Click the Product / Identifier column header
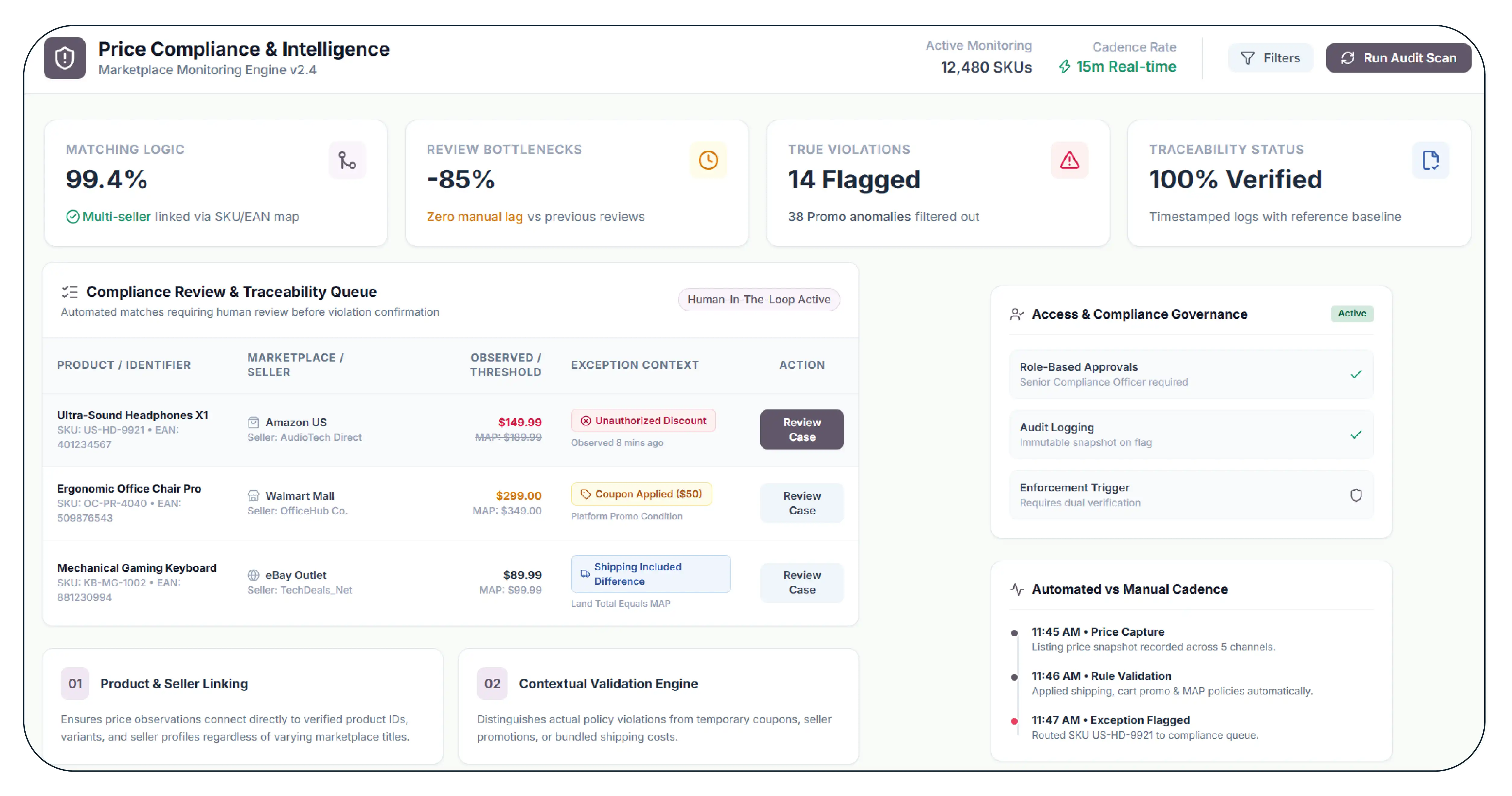Viewport: 1512px width, 796px height. click(124, 365)
